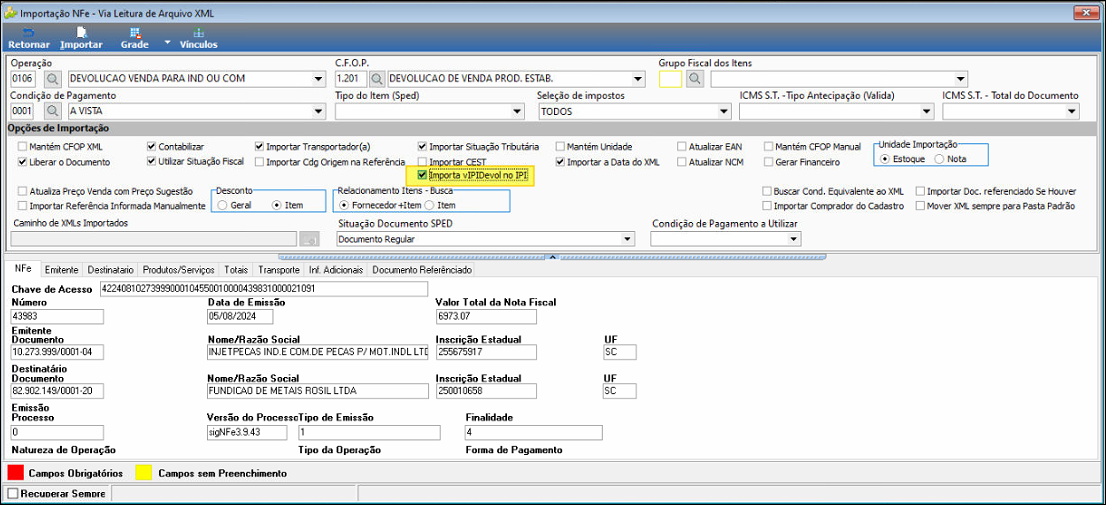This screenshot has height=505, width=1106.
Task: Open the C.F.O.P. description dropdown
Action: pyautogui.click(x=638, y=78)
